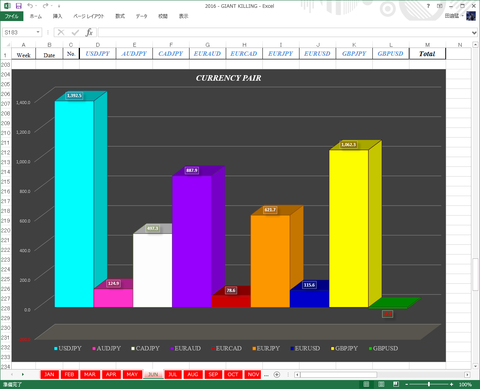Switch to the JAN sheet tab
Viewport: 480px width, 389px height.
click(49, 374)
